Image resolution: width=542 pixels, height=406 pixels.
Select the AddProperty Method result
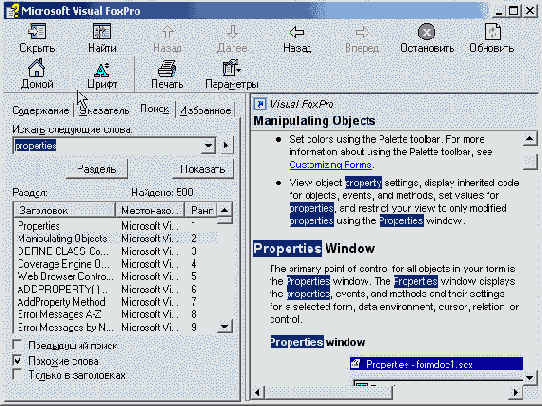[116, 302]
